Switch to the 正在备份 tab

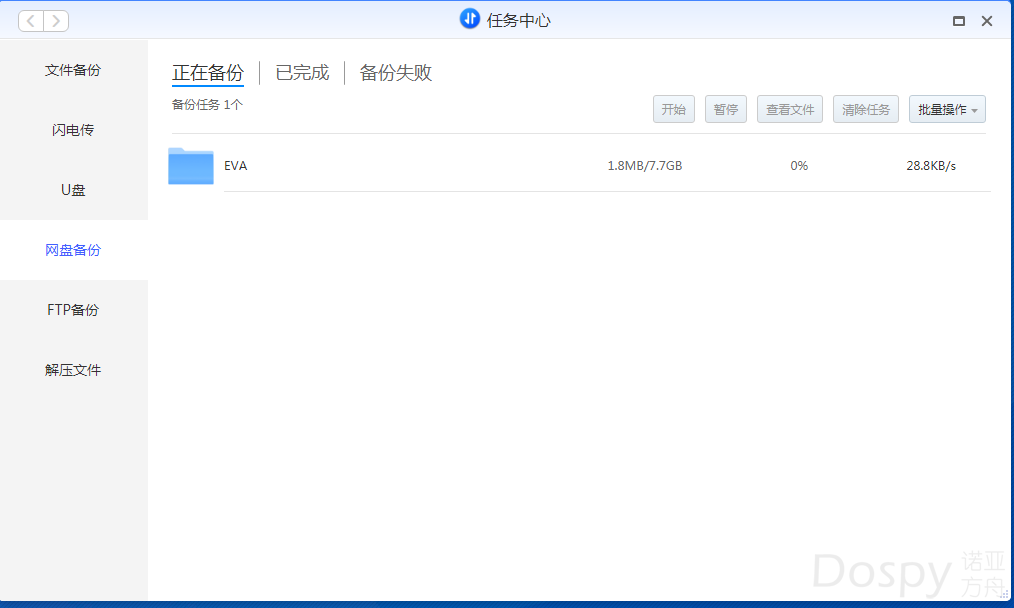coord(208,73)
